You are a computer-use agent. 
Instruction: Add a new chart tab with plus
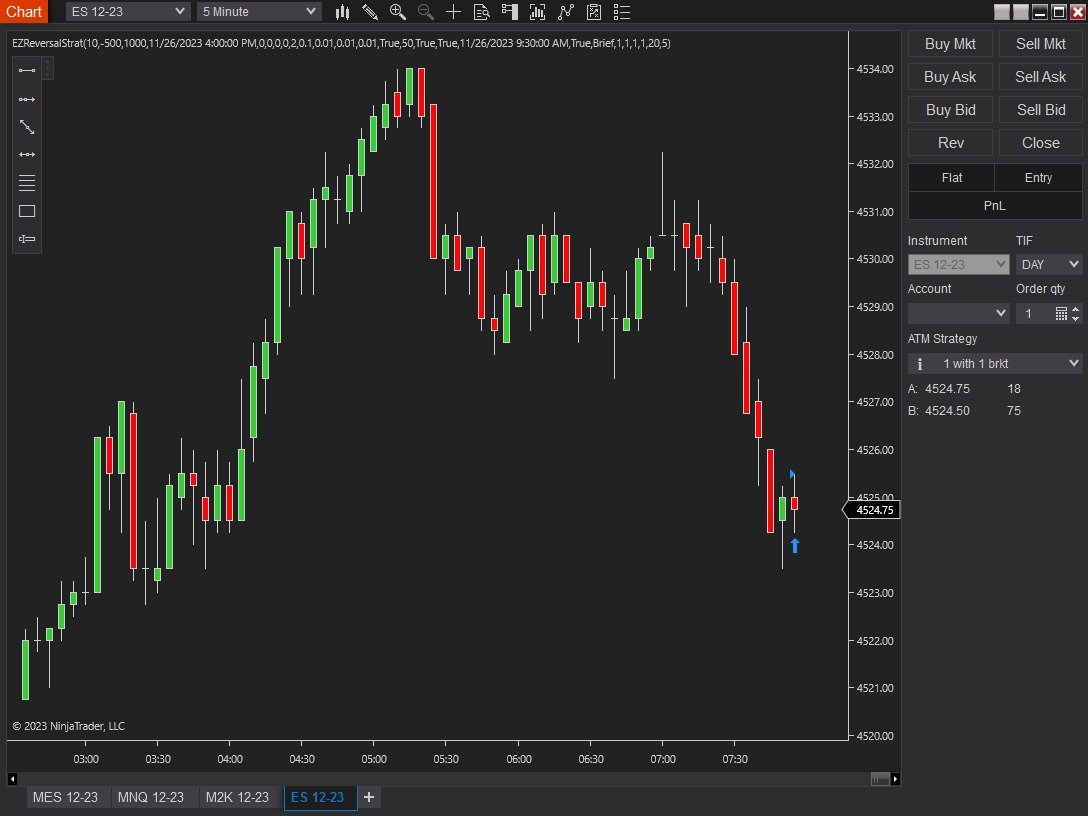(x=369, y=797)
